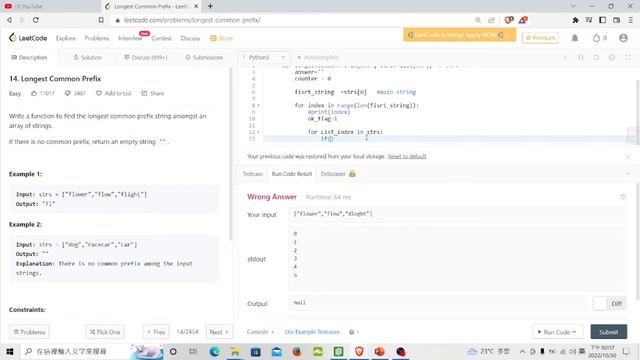This screenshot has height=360, width=640.
Task: Click the share icon in address bar
Action: coord(491,20)
